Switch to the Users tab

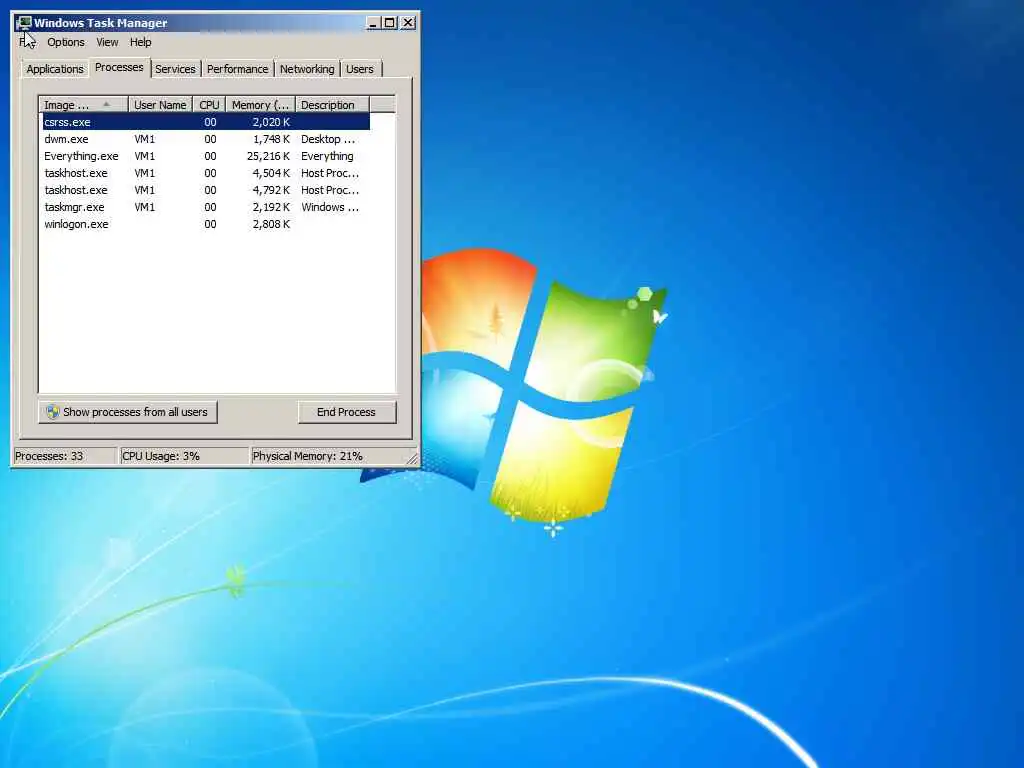(360, 69)
